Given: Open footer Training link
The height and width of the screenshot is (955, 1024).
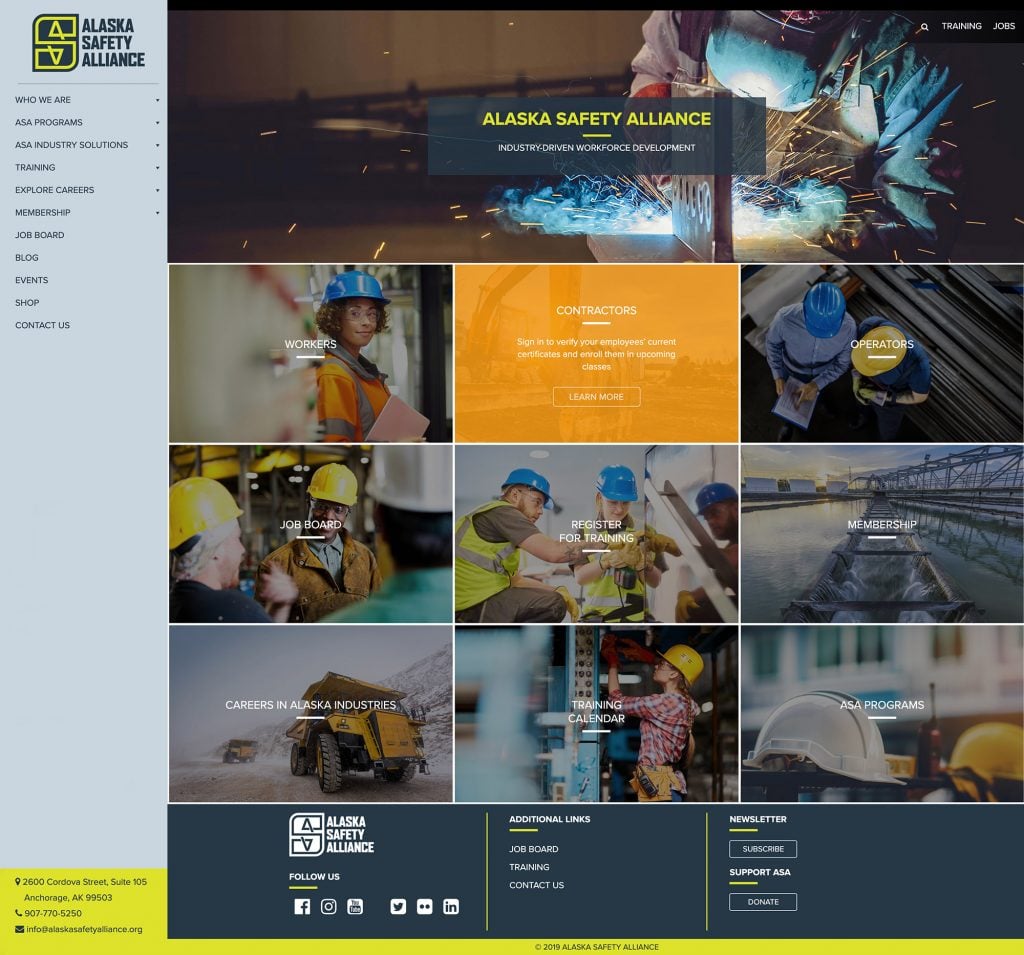Looking at the screenshot, I should (x=529, y=867).
